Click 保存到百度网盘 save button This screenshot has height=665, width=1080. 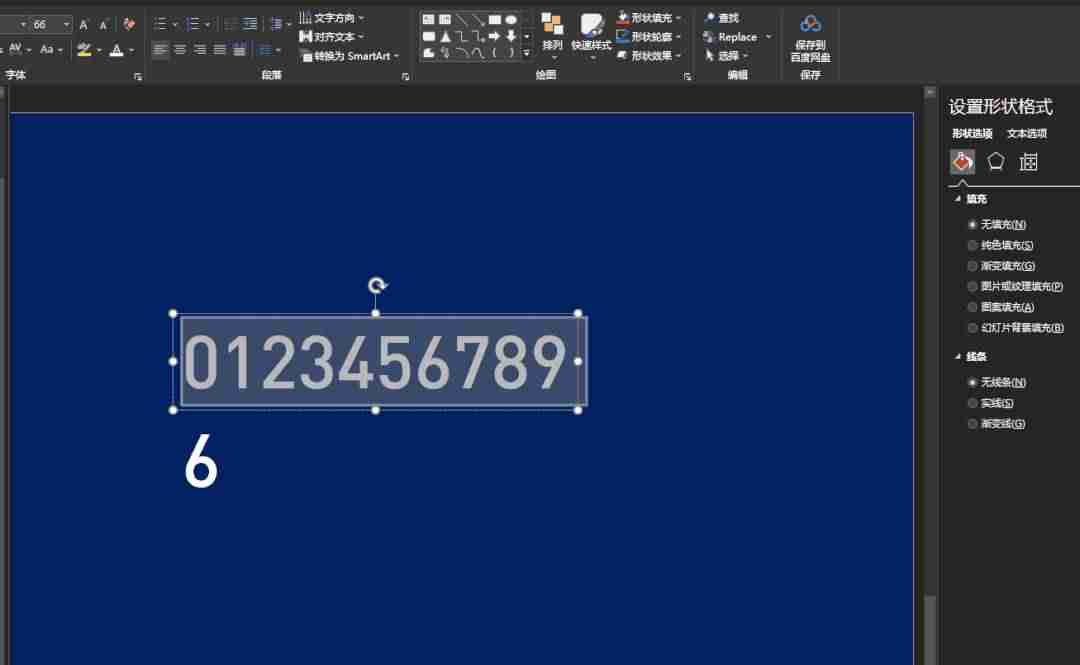pyautogui.click(x=810, y=38)
